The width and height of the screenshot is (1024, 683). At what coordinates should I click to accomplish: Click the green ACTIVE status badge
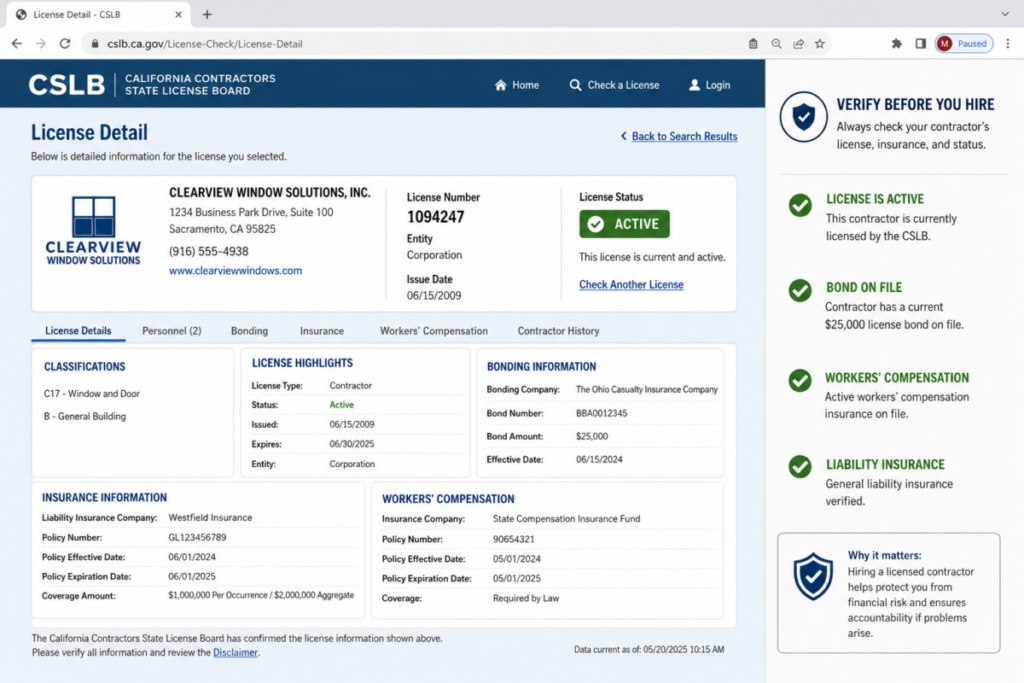point(624,224)
